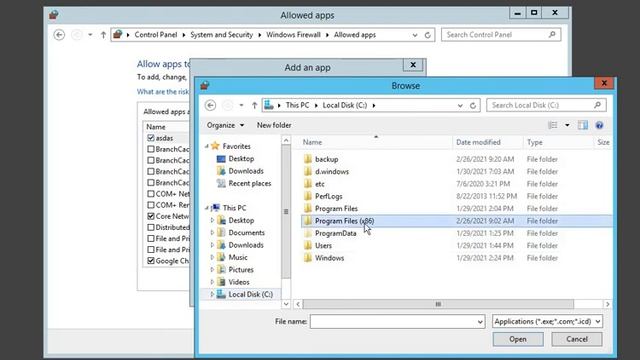Click the Windows folder icon
640x360 pixels.
click(308, 258)
